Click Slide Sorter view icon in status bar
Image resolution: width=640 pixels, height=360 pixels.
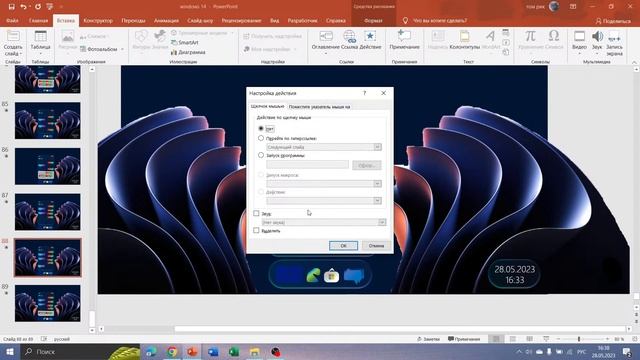(513, 339)
